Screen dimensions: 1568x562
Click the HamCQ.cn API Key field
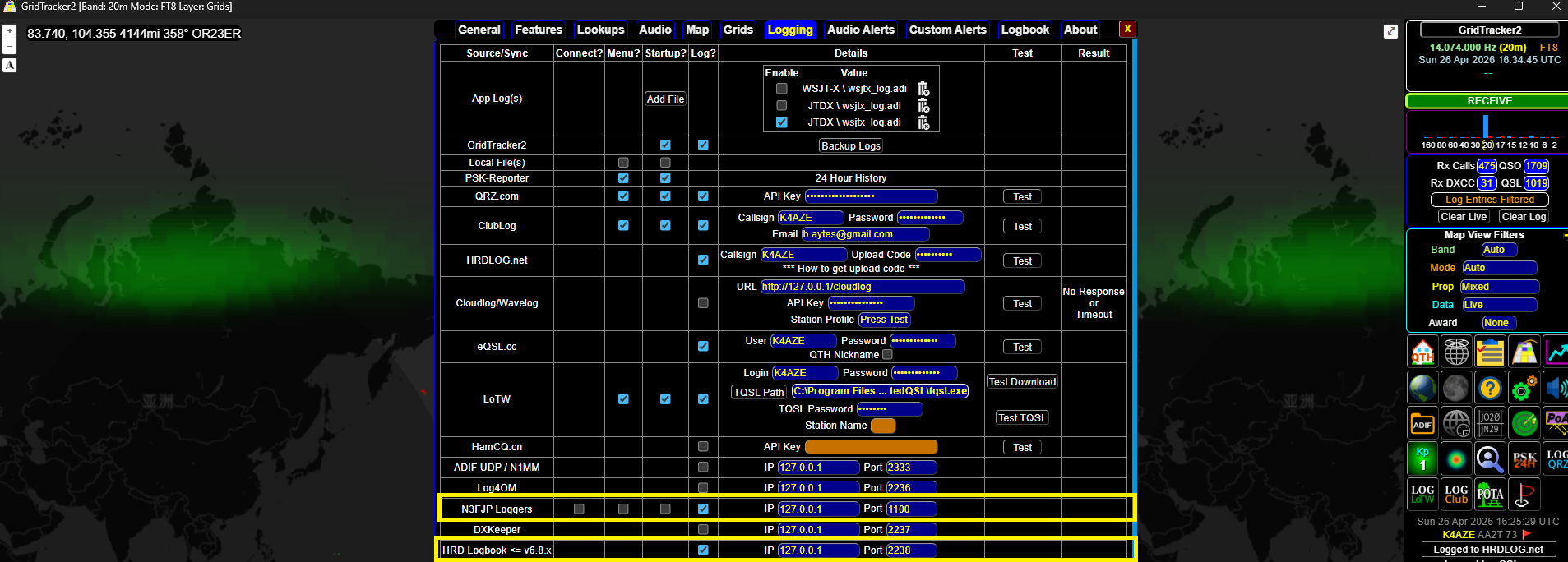(871, 447)
